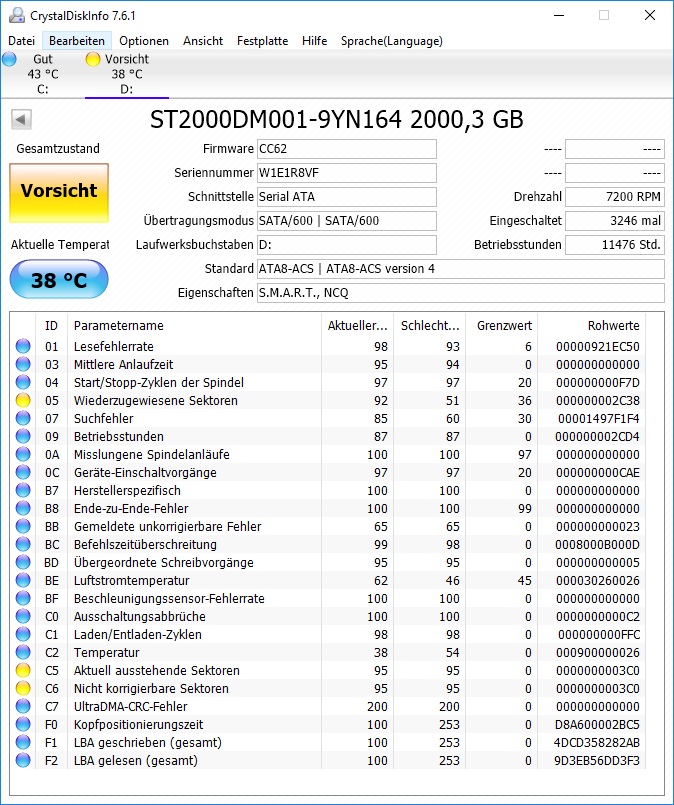The height and width of the screenshot is (805, 674).
Task: Click the blue status icon for Mittlere Anlaufzeit
Action: coord(23,365)
